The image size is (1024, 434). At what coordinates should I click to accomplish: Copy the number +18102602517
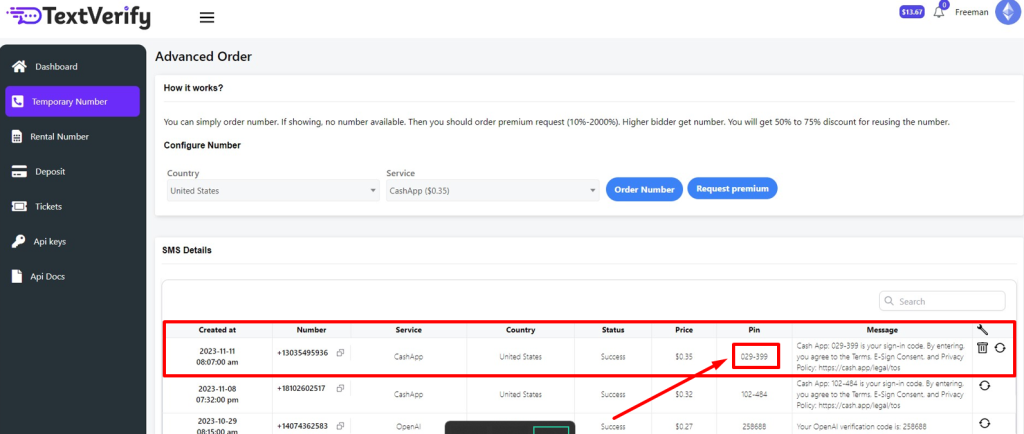(x=341, y=388)
